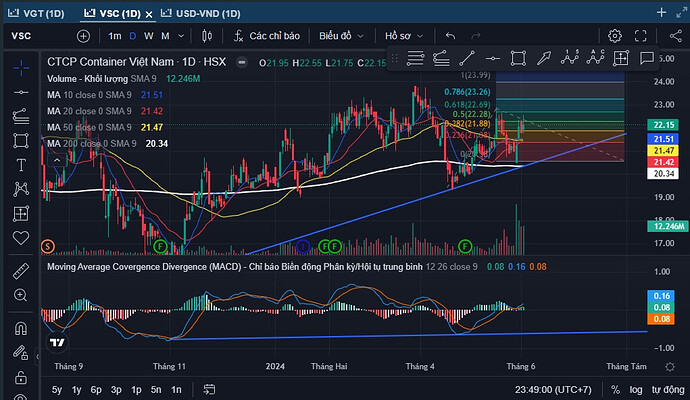
Task: Activate the ruler measure tool
Action: (x=21, y=270)
